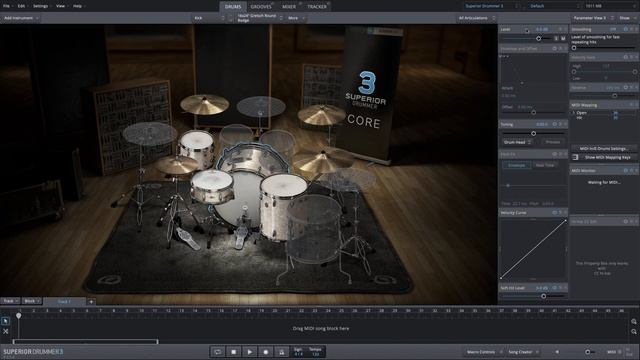The image size is (640, 360).
Task: Open the Macro Controls panel
Action: [x=483, y=352]
